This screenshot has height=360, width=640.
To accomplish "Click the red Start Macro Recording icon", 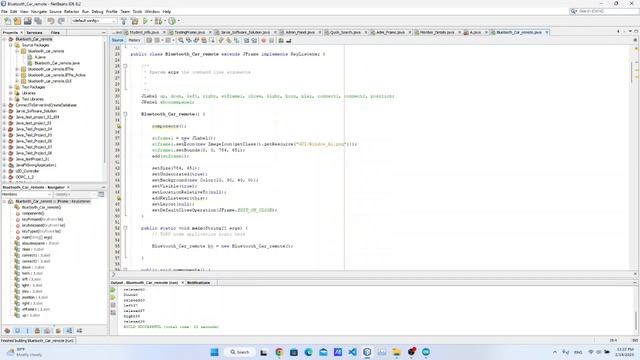I will (x=264, y=40).
